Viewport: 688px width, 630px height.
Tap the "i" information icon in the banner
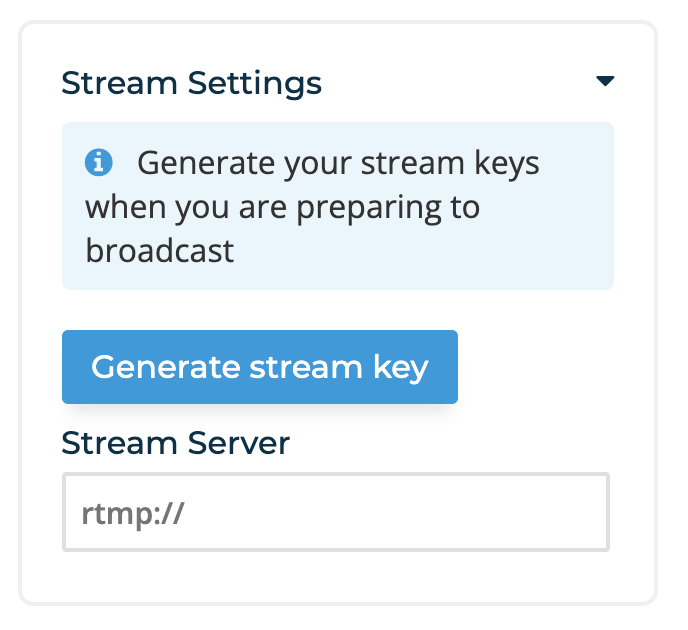pyautogui.click(x=98, y=162)
